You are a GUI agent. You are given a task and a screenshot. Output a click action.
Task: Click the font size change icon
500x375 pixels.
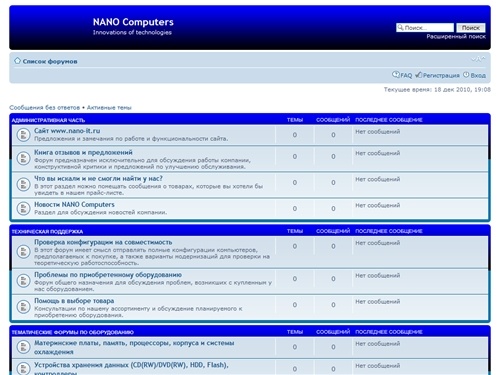pyautogui.click(x=478, y=59)
